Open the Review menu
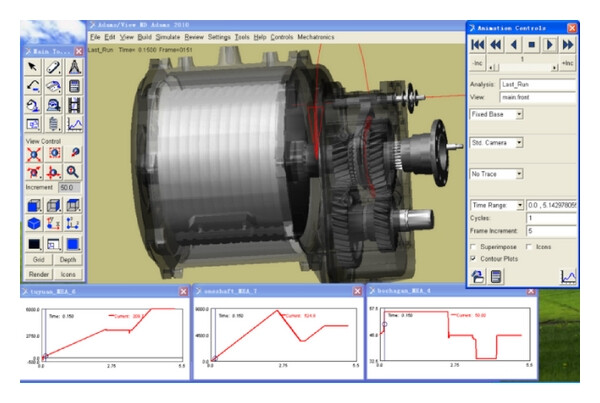Viewport: 600px width, 403px height. 194,37
